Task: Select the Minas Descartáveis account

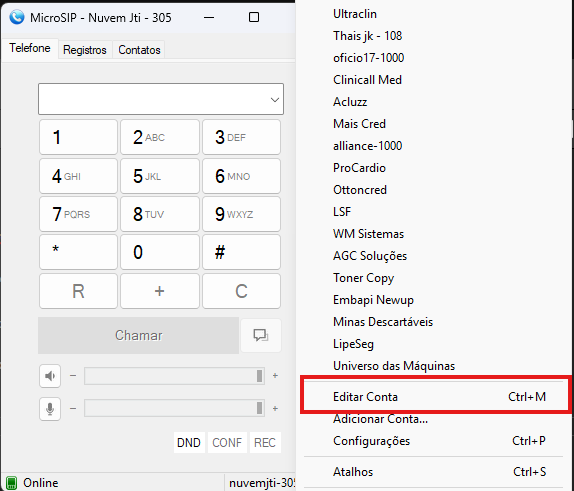Action: (x=383, y=322)
